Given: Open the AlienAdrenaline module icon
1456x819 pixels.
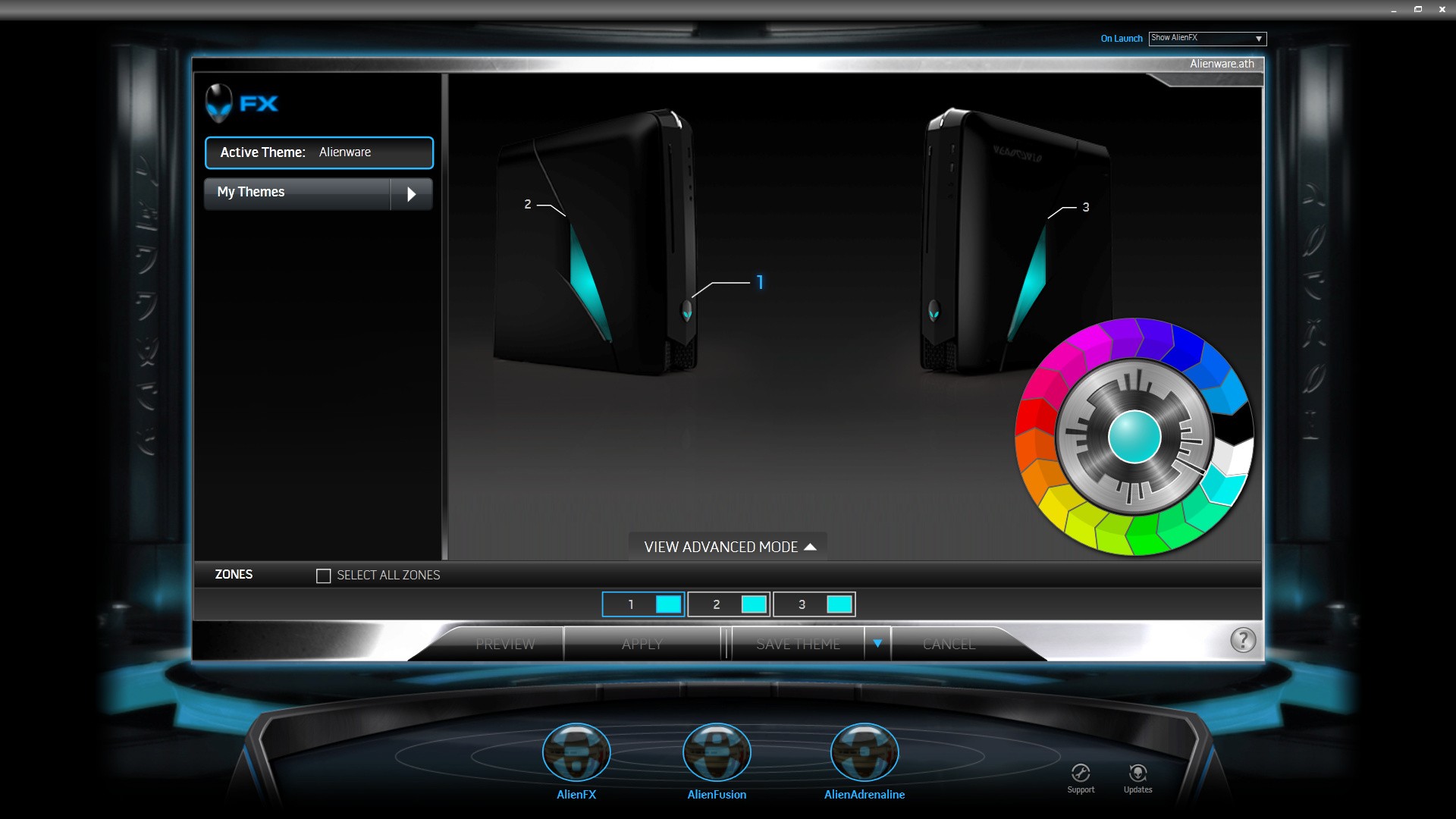Looking at the screenshot, I should tap(864, 752).
